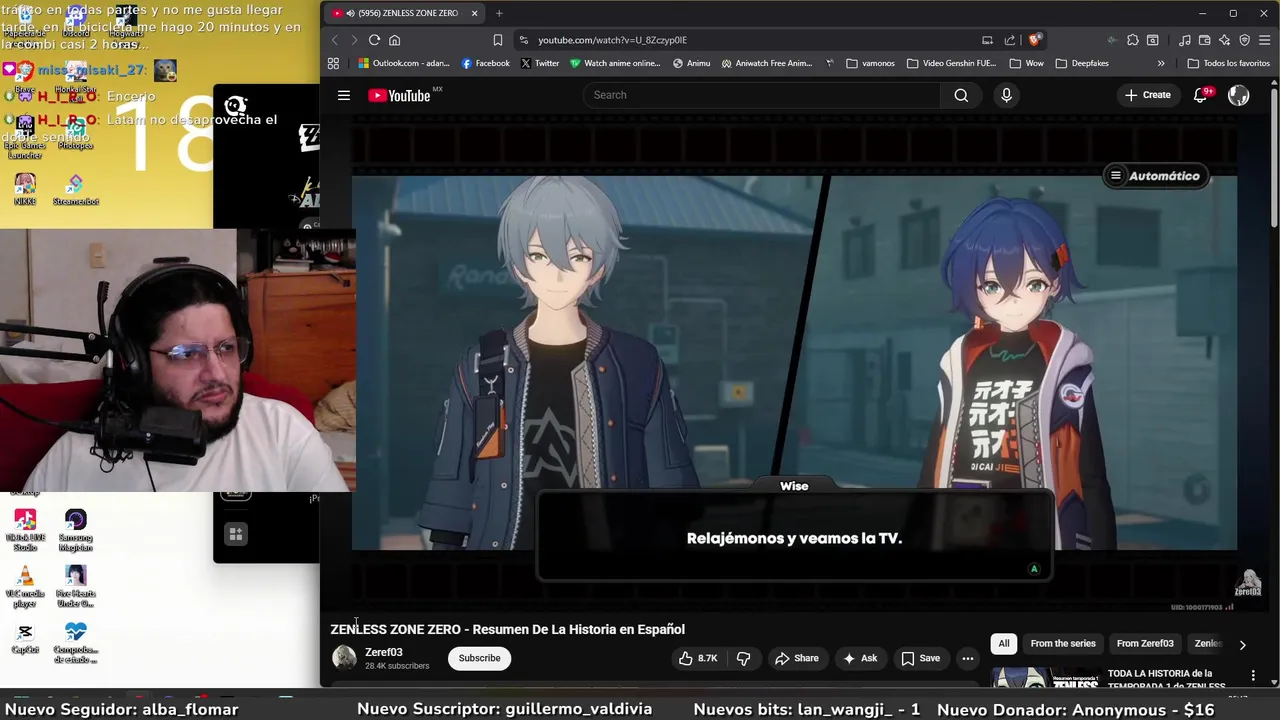Image resolution: width=1280 pixels, height=720 pixels.
Task: Save the video to a playlist
Action: [921, 658]
